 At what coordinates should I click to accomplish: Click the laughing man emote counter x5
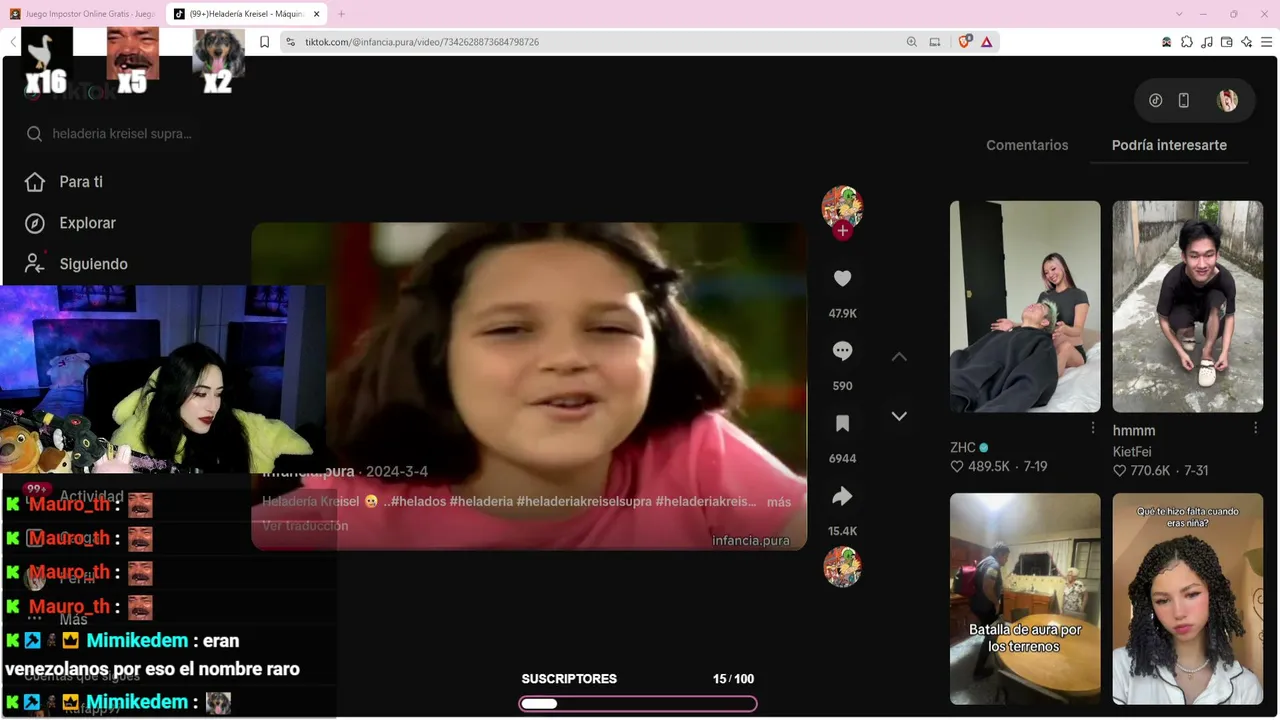[x=132, y=61]
